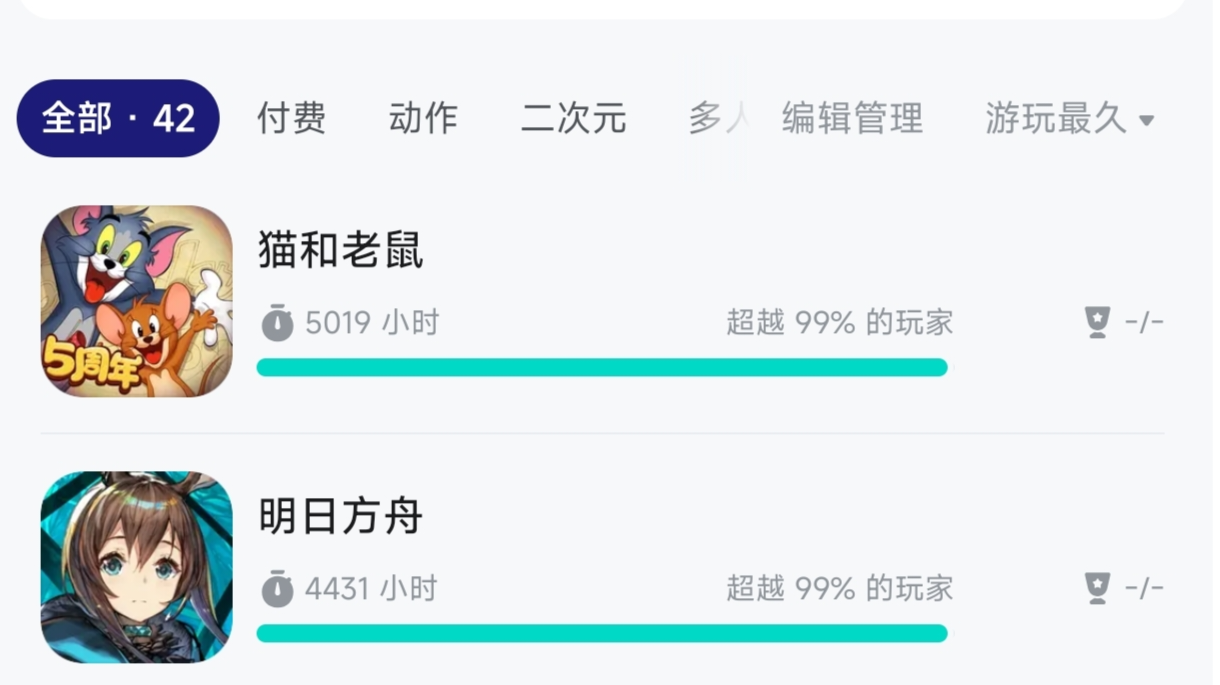
Task: Switch to the 付费 category tab
Action: click(x=291, y=118)
